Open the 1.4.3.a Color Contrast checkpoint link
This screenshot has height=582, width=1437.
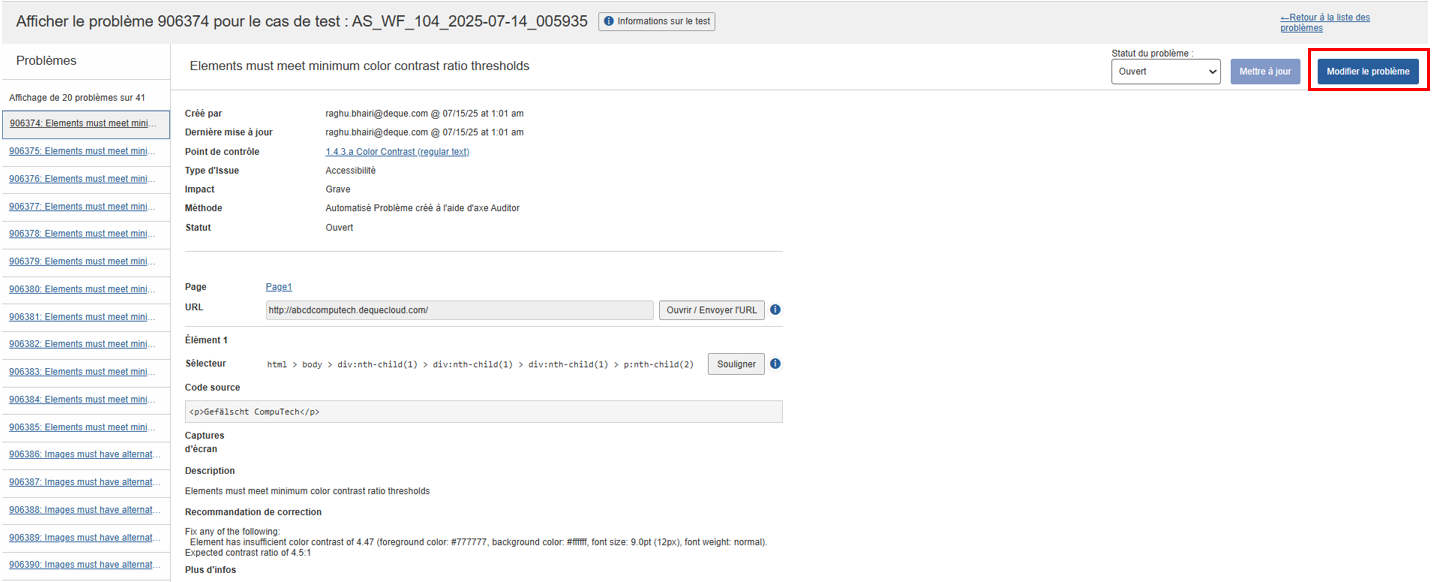(x=397, y=152)
